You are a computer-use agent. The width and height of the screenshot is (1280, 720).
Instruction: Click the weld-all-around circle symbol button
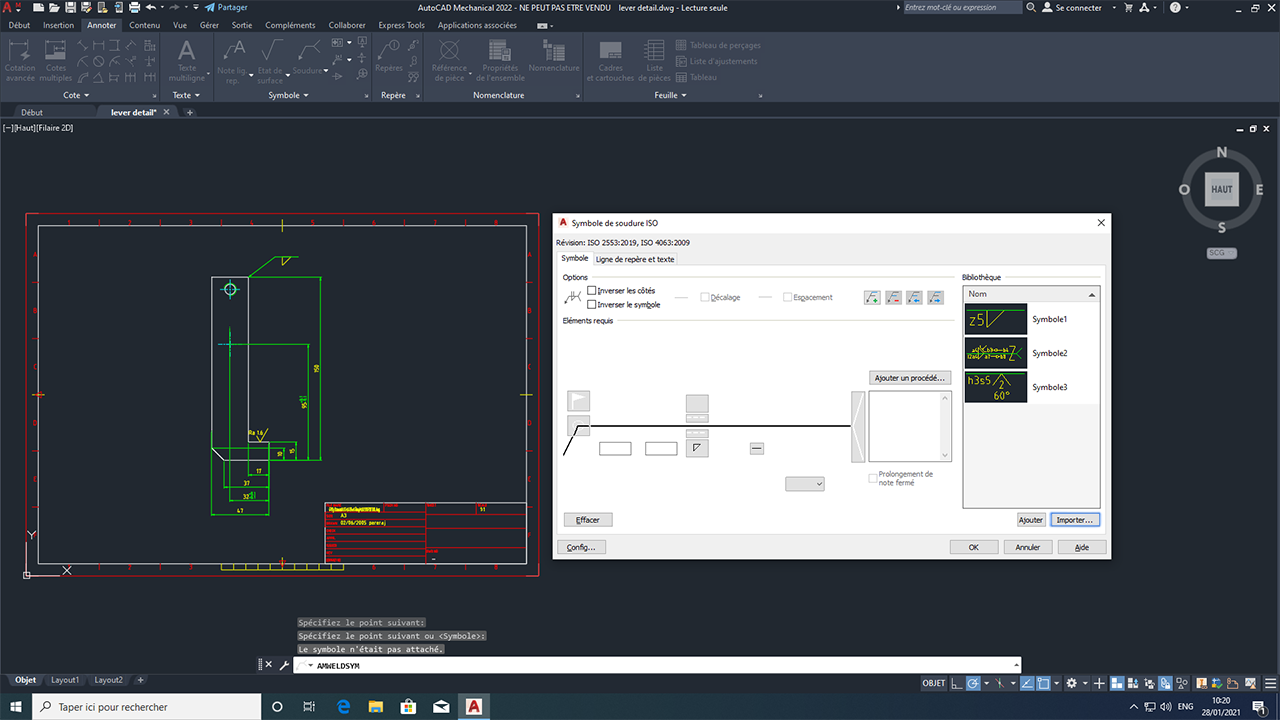(578, 426)
